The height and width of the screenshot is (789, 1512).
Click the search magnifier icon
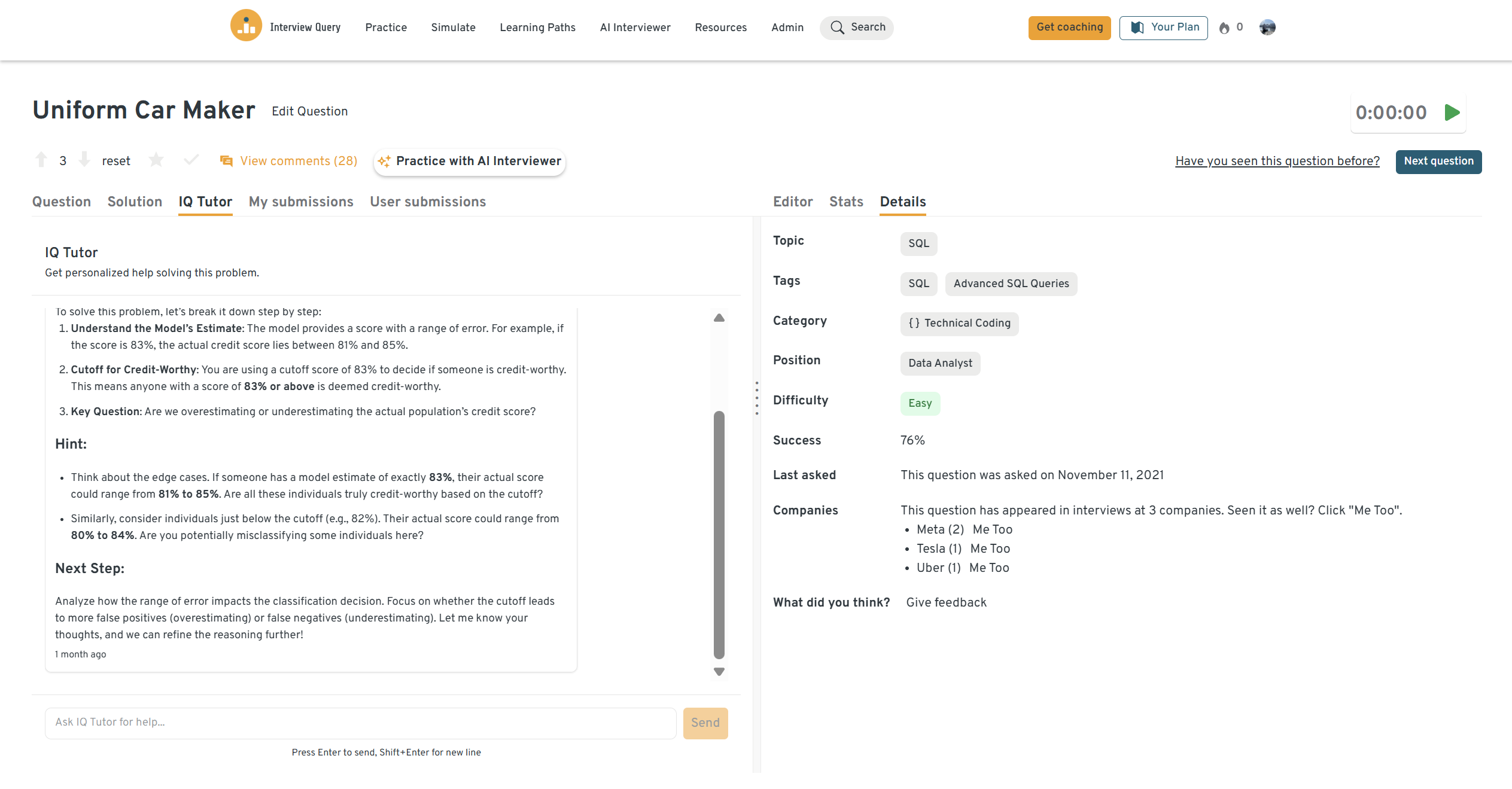(x=837, y=28)
